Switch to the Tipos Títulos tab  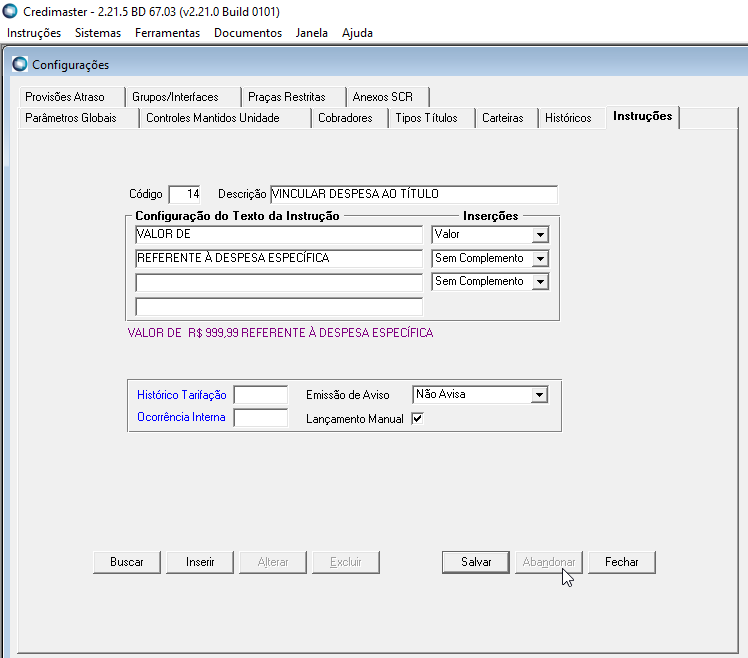432,118
